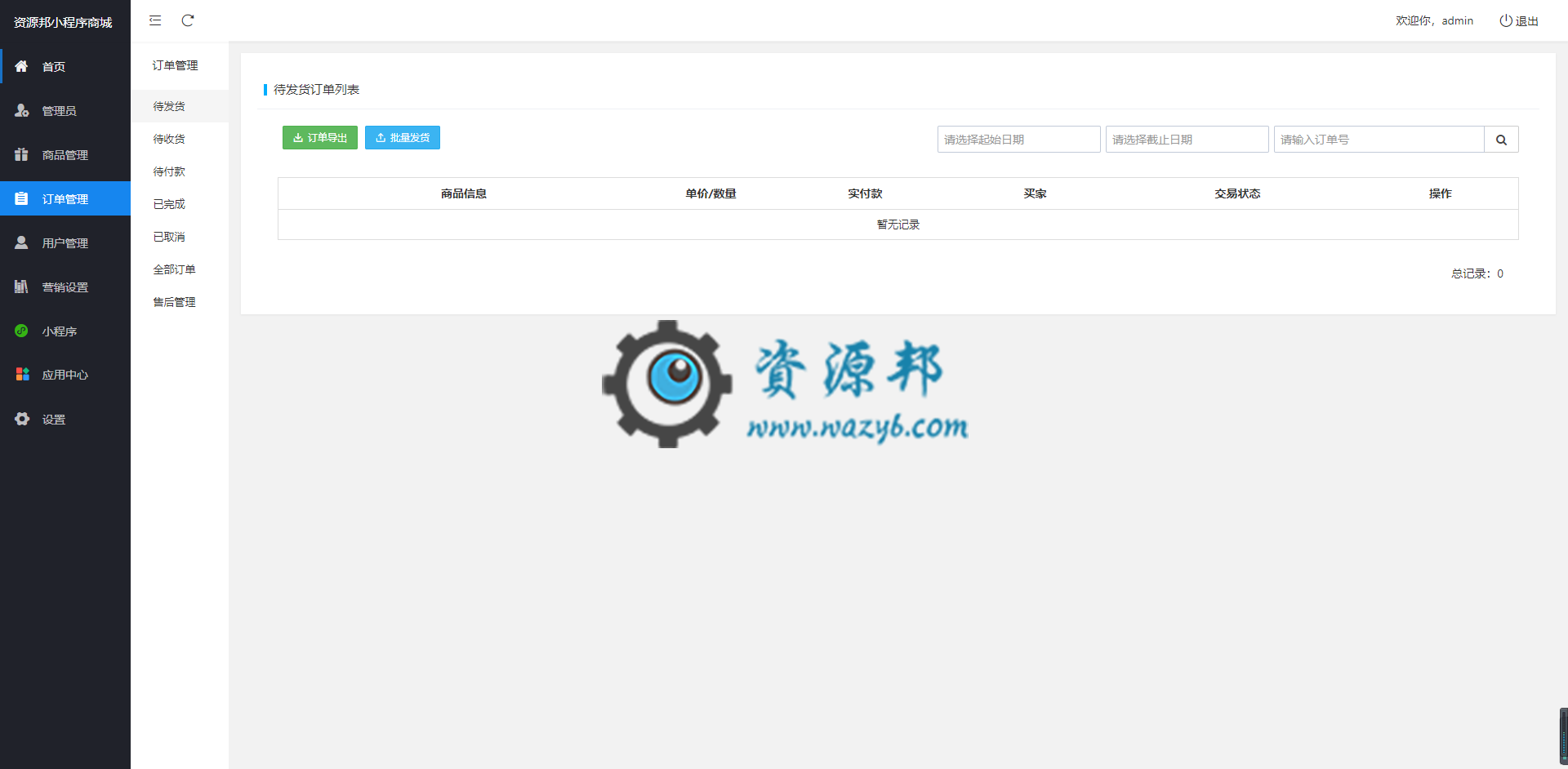Collapse the sidebar with the menu-fold icon

click(155, 20)
